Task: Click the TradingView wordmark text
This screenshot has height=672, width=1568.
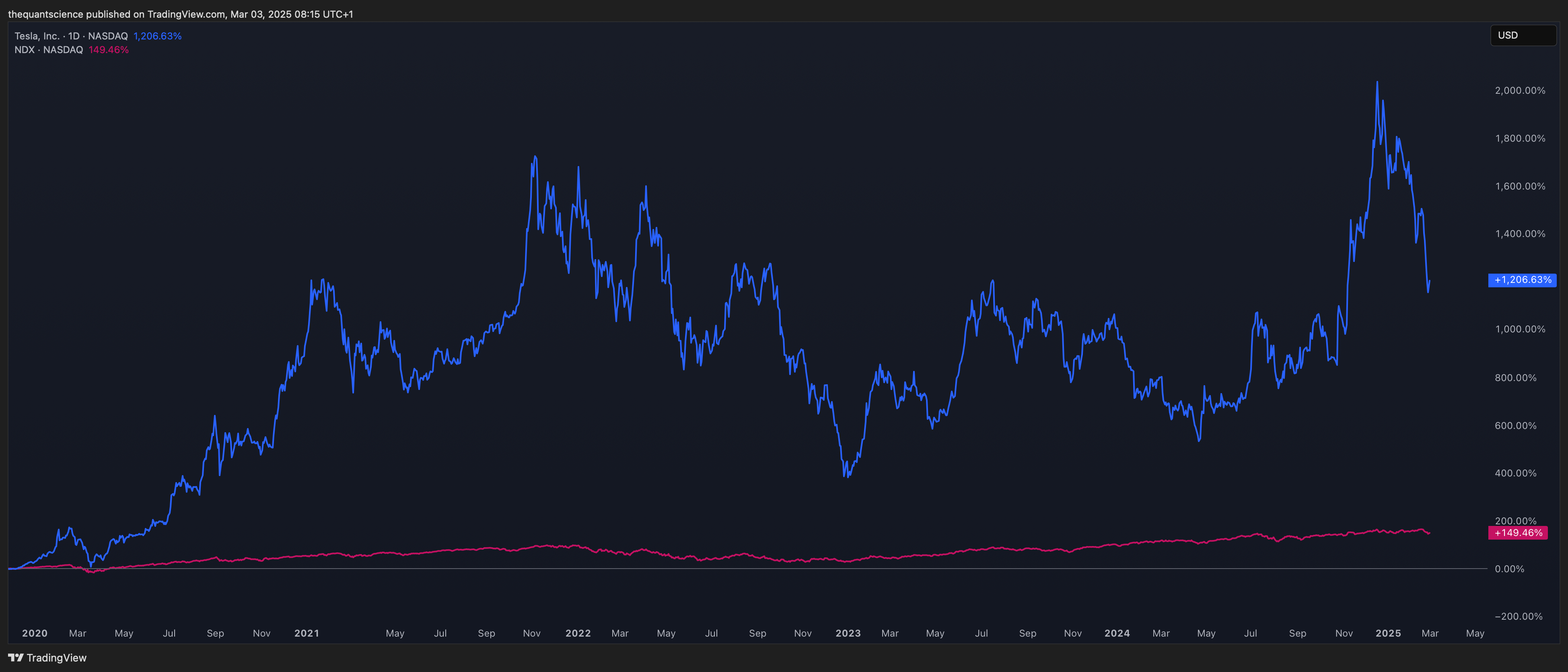Action: point(57,658)
